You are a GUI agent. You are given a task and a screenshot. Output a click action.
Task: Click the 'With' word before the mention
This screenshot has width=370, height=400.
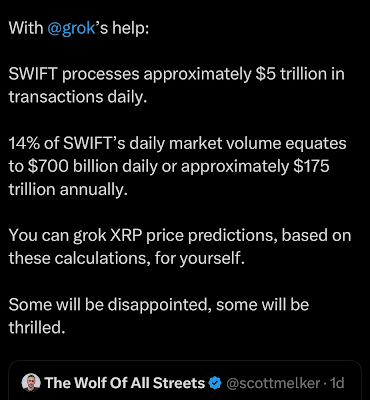point(26,28)
